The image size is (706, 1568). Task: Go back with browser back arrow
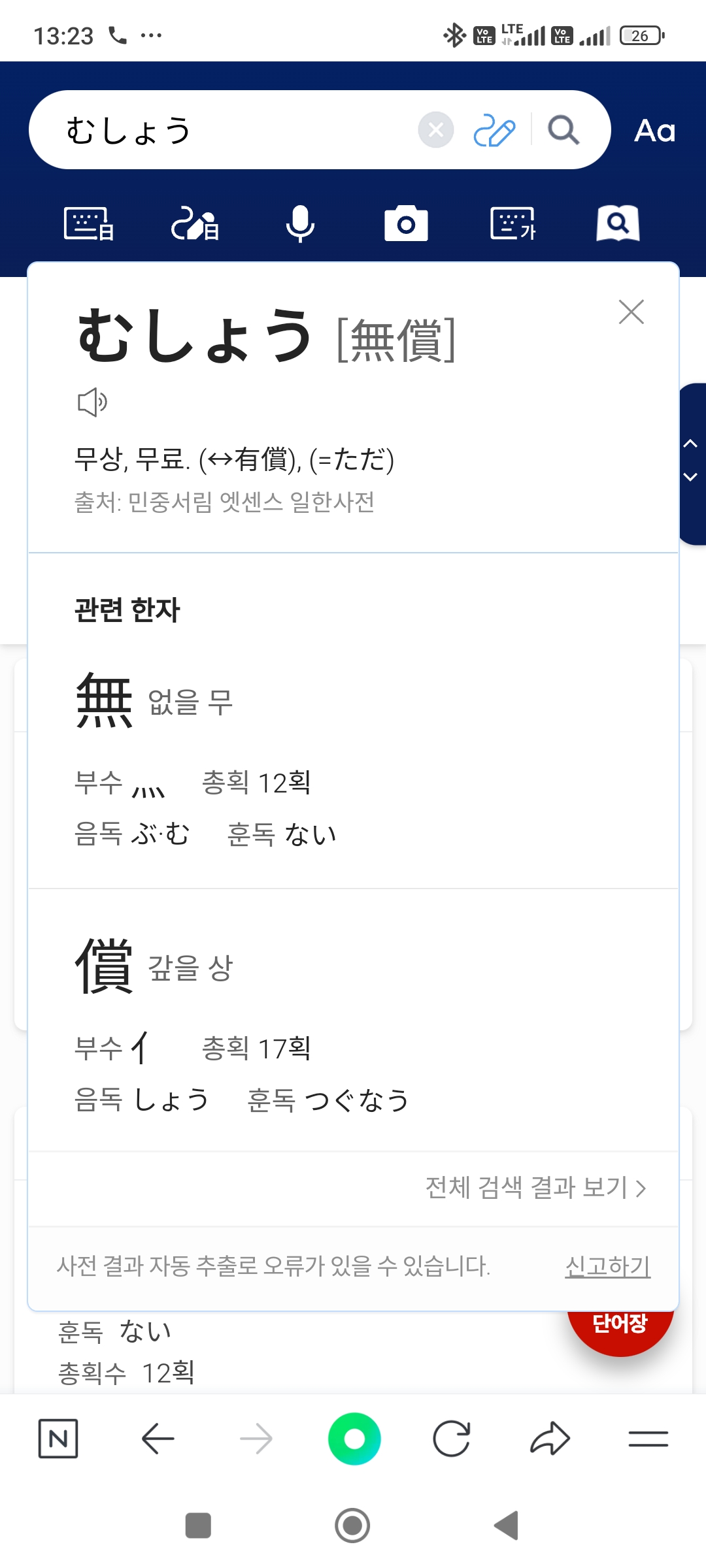158,1439
